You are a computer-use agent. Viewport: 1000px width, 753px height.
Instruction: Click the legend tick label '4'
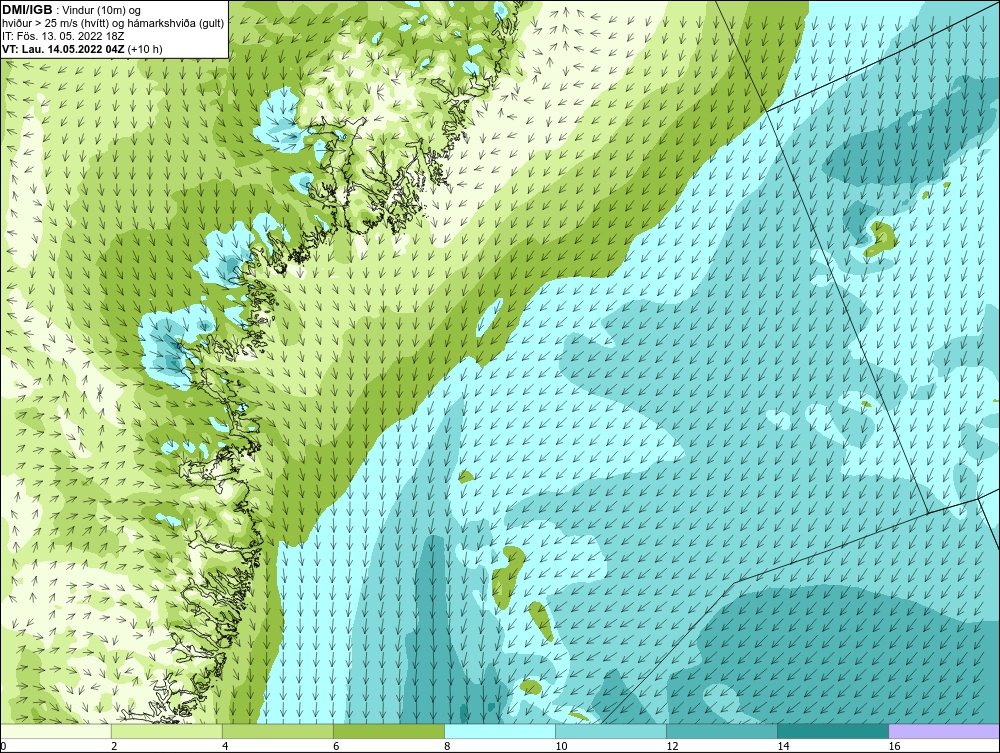pyautogui.click(x=224, y=746)
